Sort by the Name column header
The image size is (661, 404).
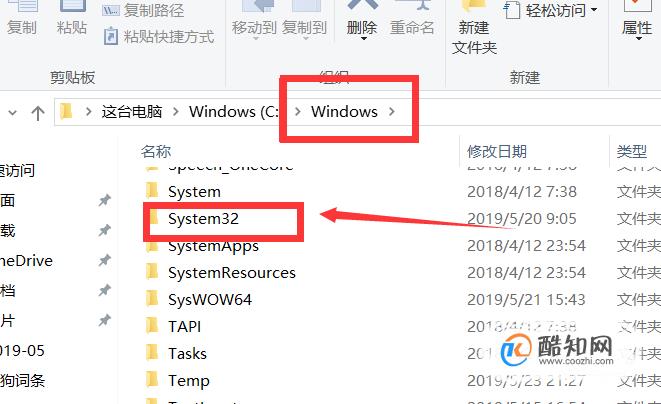(156, 151)
